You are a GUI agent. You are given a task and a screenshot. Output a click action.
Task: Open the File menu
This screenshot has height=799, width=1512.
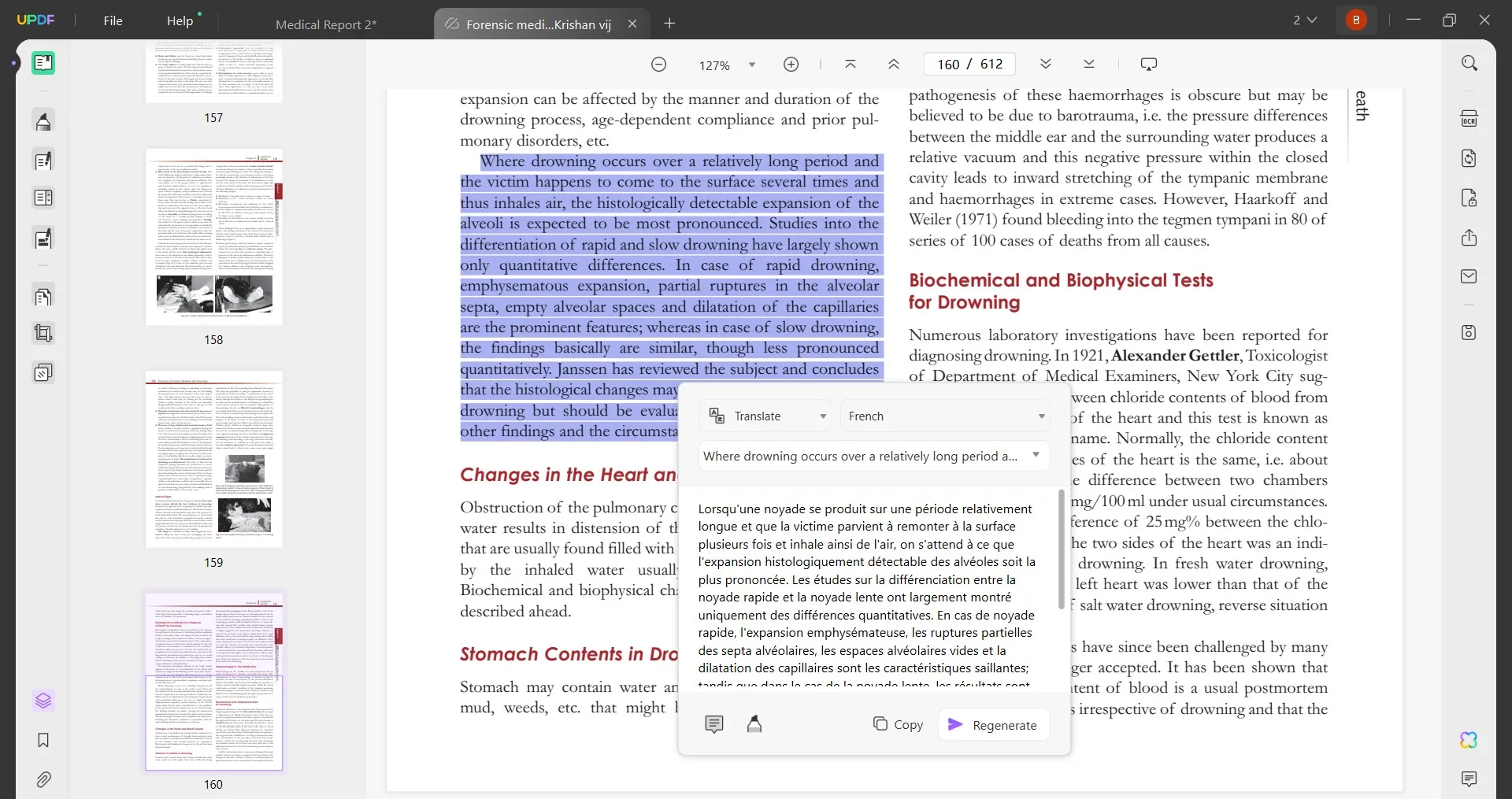(113, 20)
